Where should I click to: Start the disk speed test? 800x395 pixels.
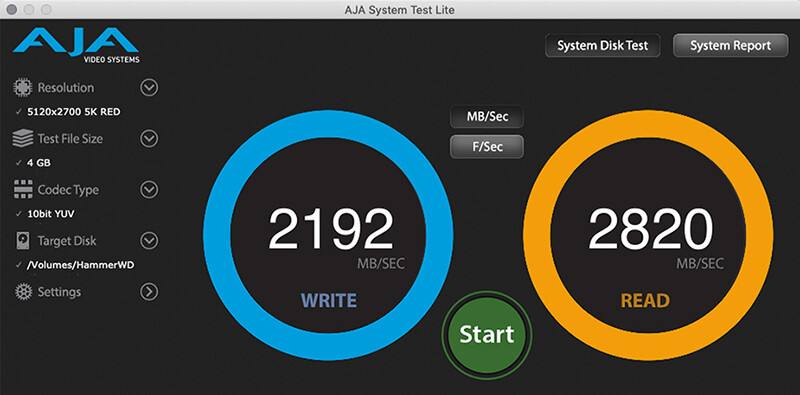487,335
